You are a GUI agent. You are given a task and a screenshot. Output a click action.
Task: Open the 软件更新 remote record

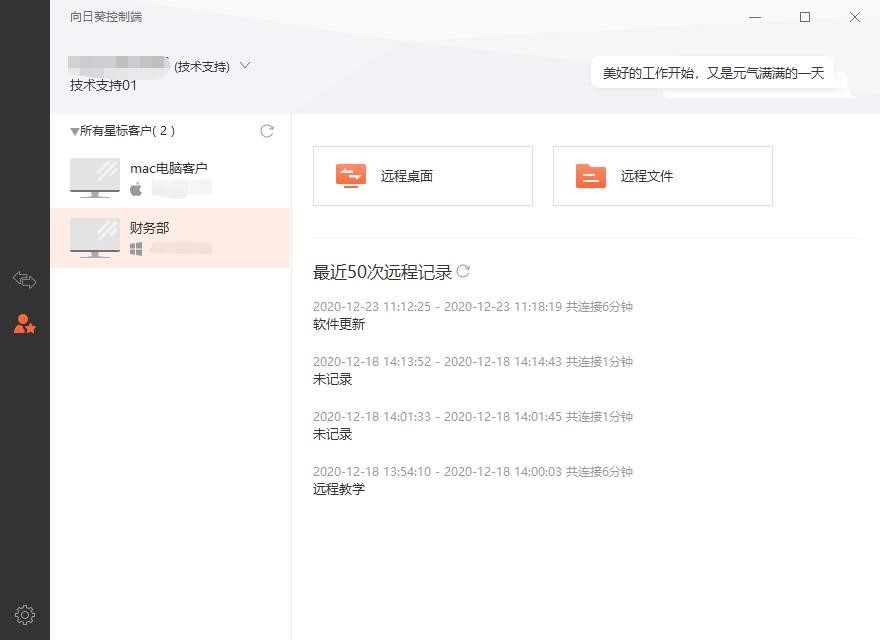(x=473, y=316)
